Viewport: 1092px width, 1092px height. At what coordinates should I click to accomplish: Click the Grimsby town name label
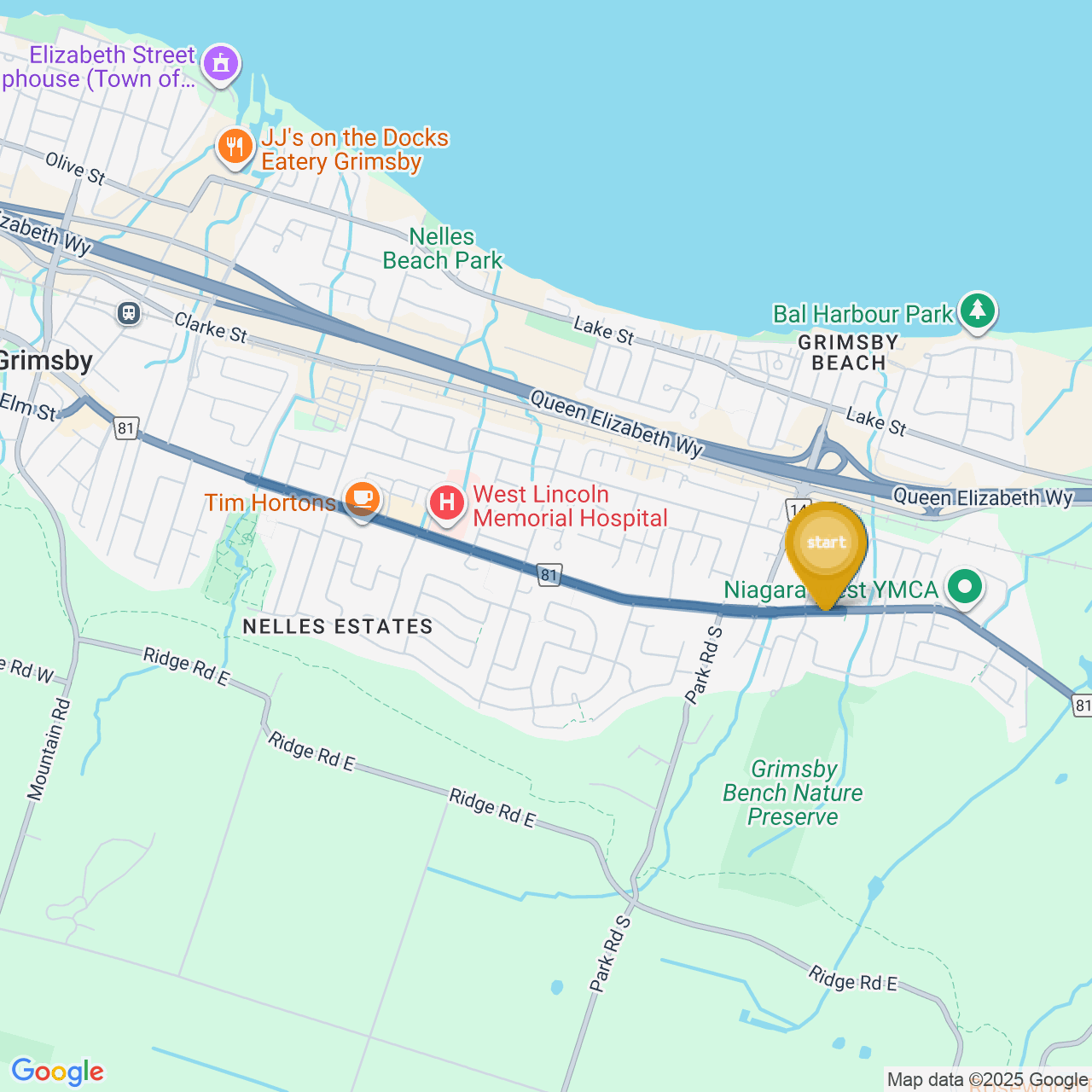[46, 361]
